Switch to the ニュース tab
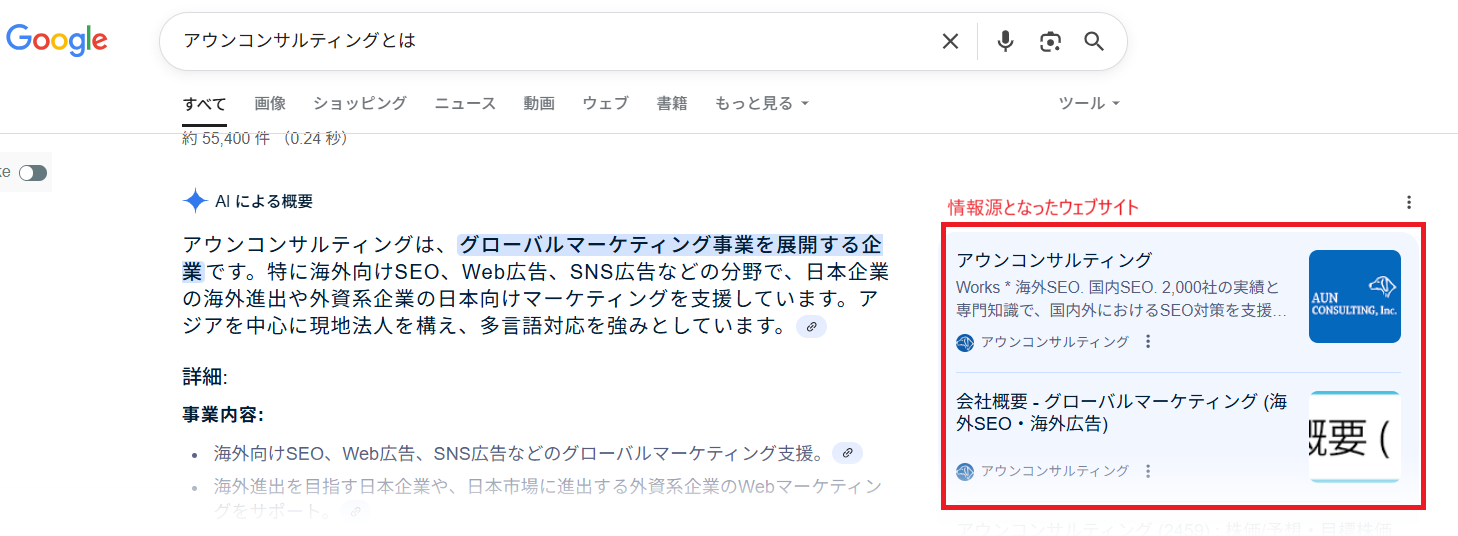The height and width of the screenshot is (536, 1458). pos(465,103)
